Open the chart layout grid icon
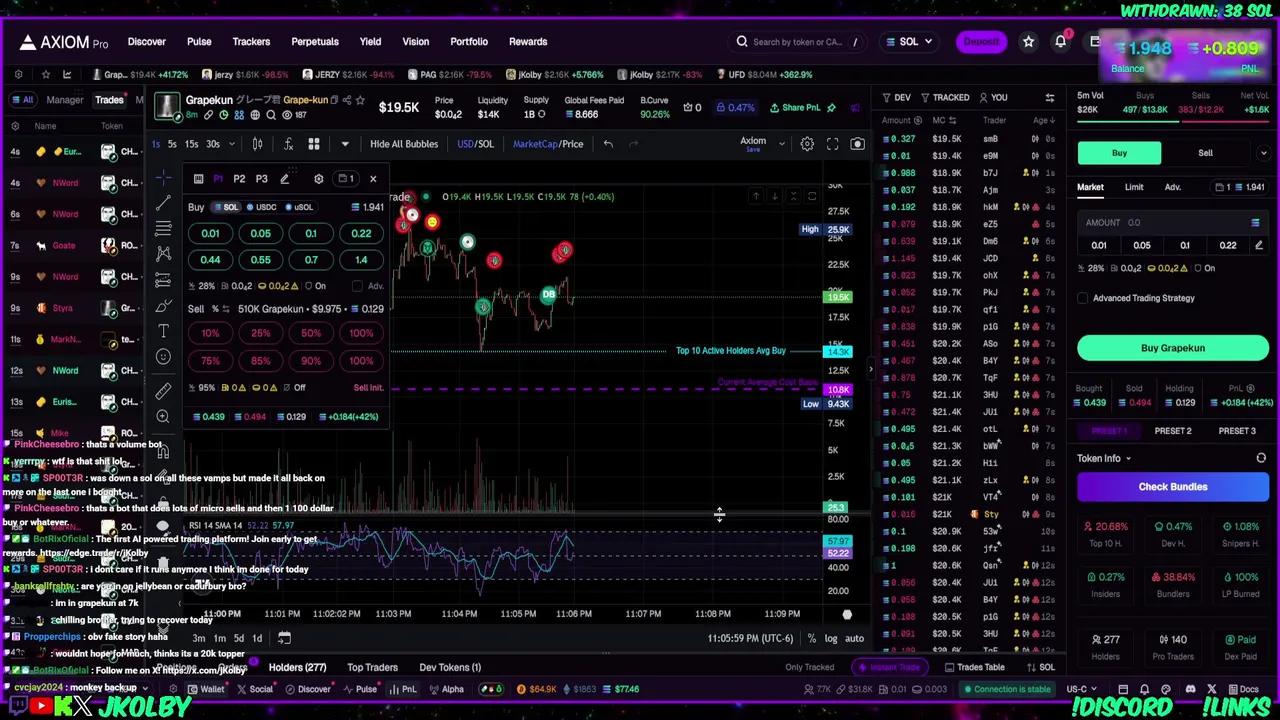1280x720 pixels. coord(313,144)
